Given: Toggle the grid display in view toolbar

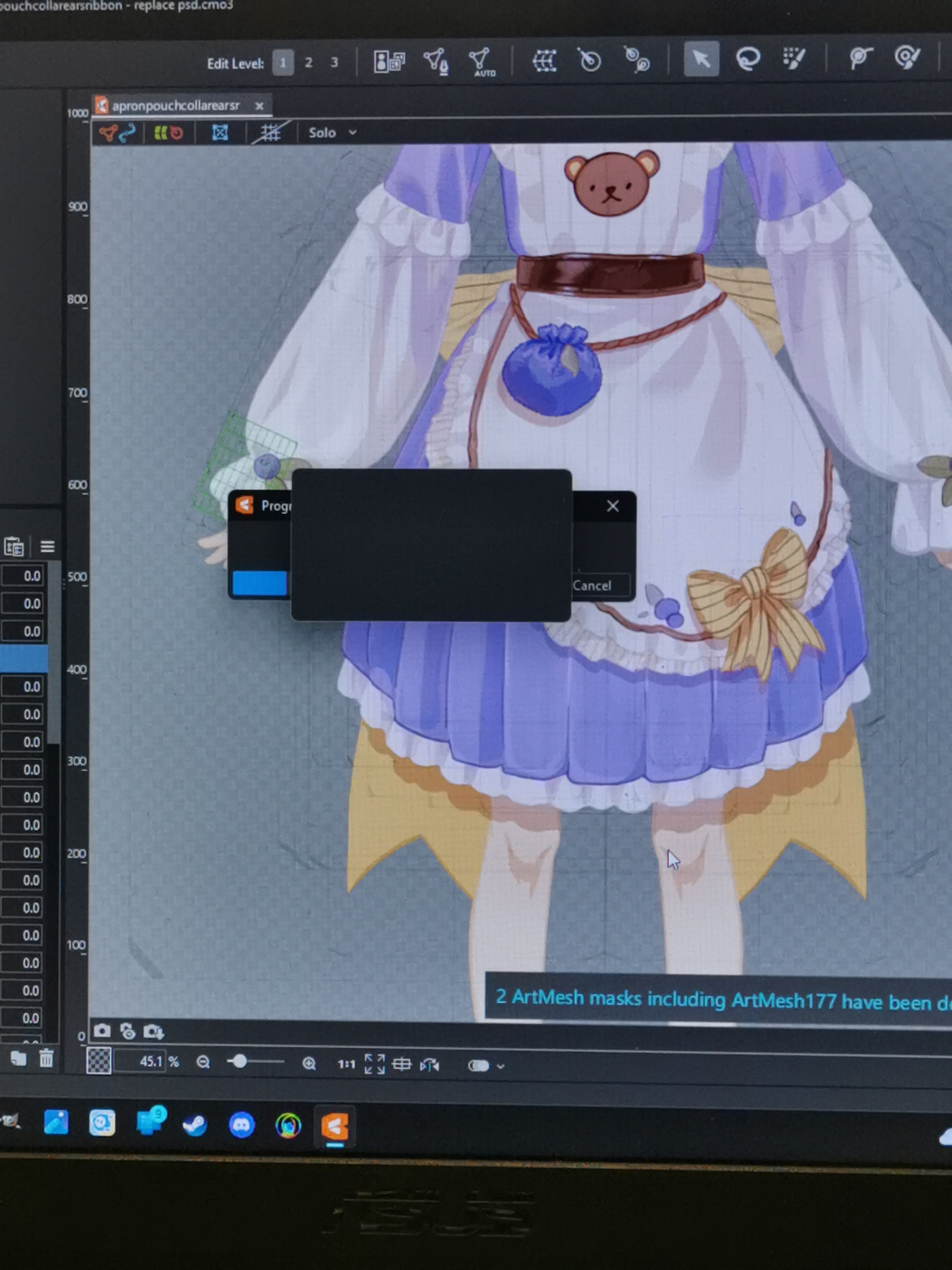Looking at the screenshot, I should pyautogui.click(x=270, y=133).
